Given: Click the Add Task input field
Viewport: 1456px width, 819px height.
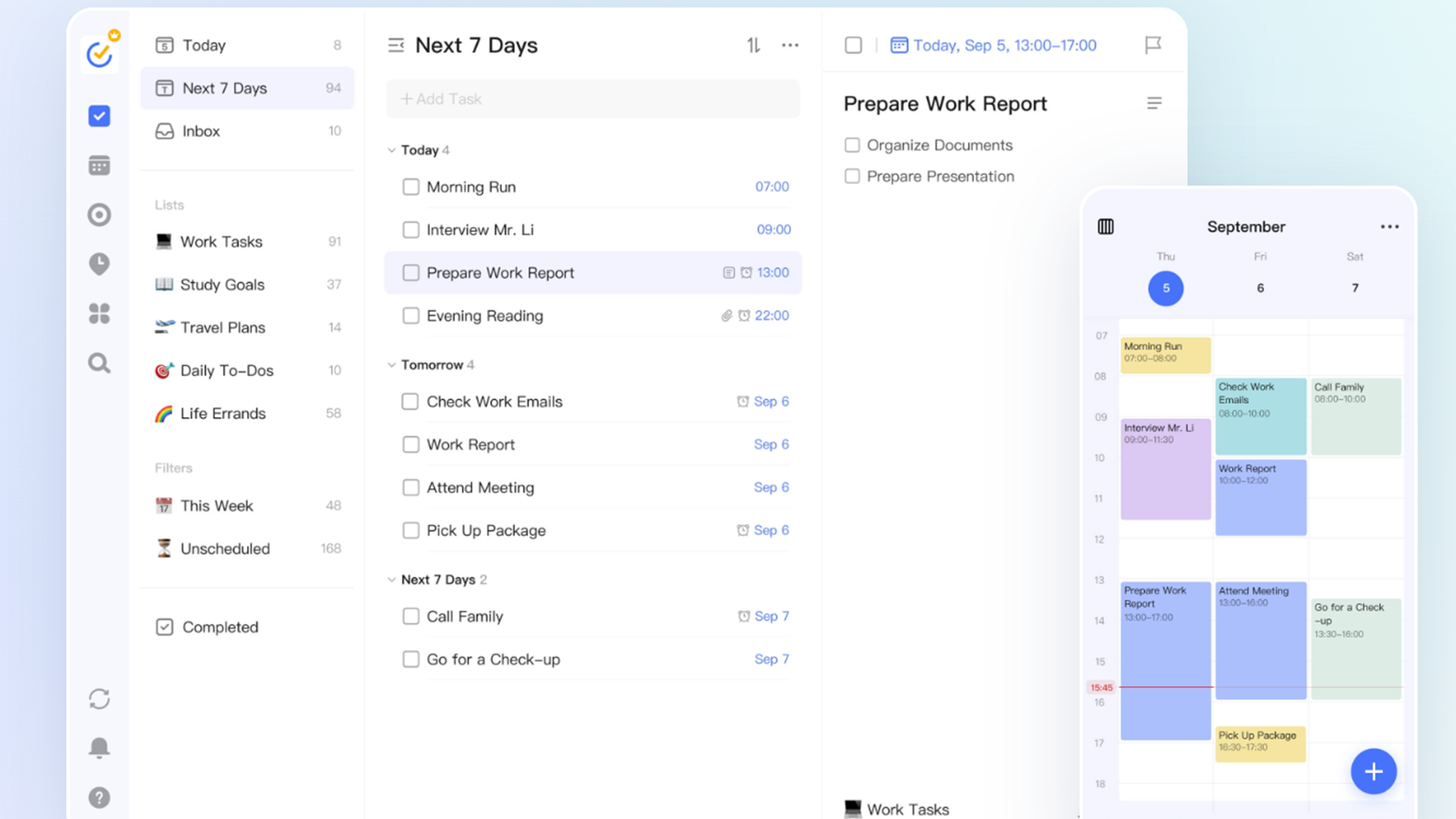Looking at the screenshot, I should 592,99.
